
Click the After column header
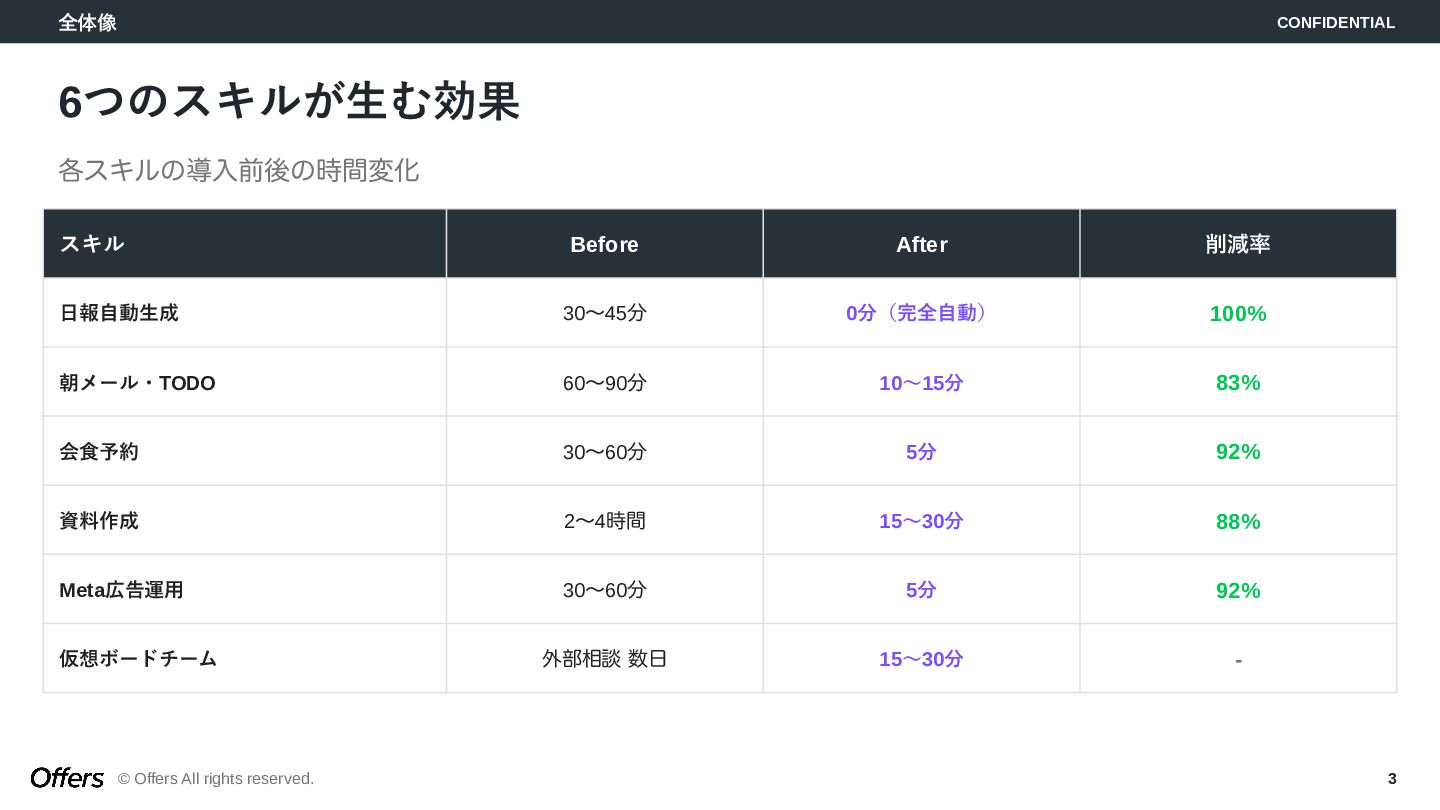[x=921, y=245]
